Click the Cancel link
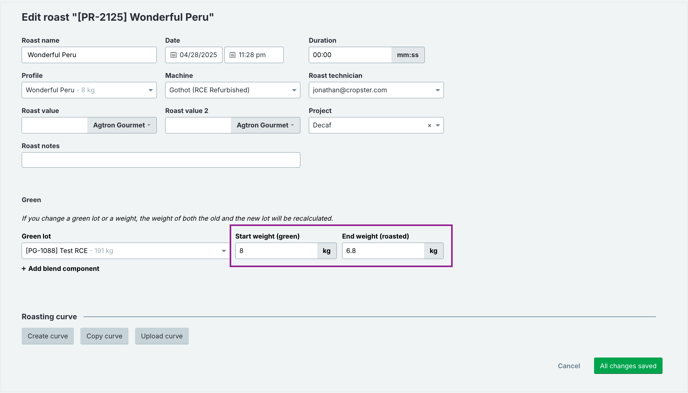 tap(569, 366)
